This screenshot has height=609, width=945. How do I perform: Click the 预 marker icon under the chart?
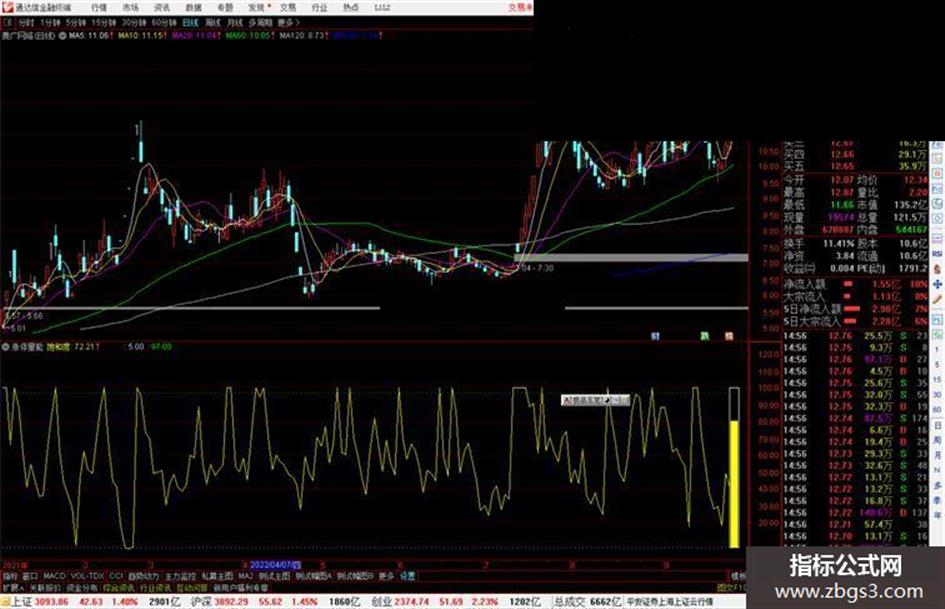click(x=729, y=336)
